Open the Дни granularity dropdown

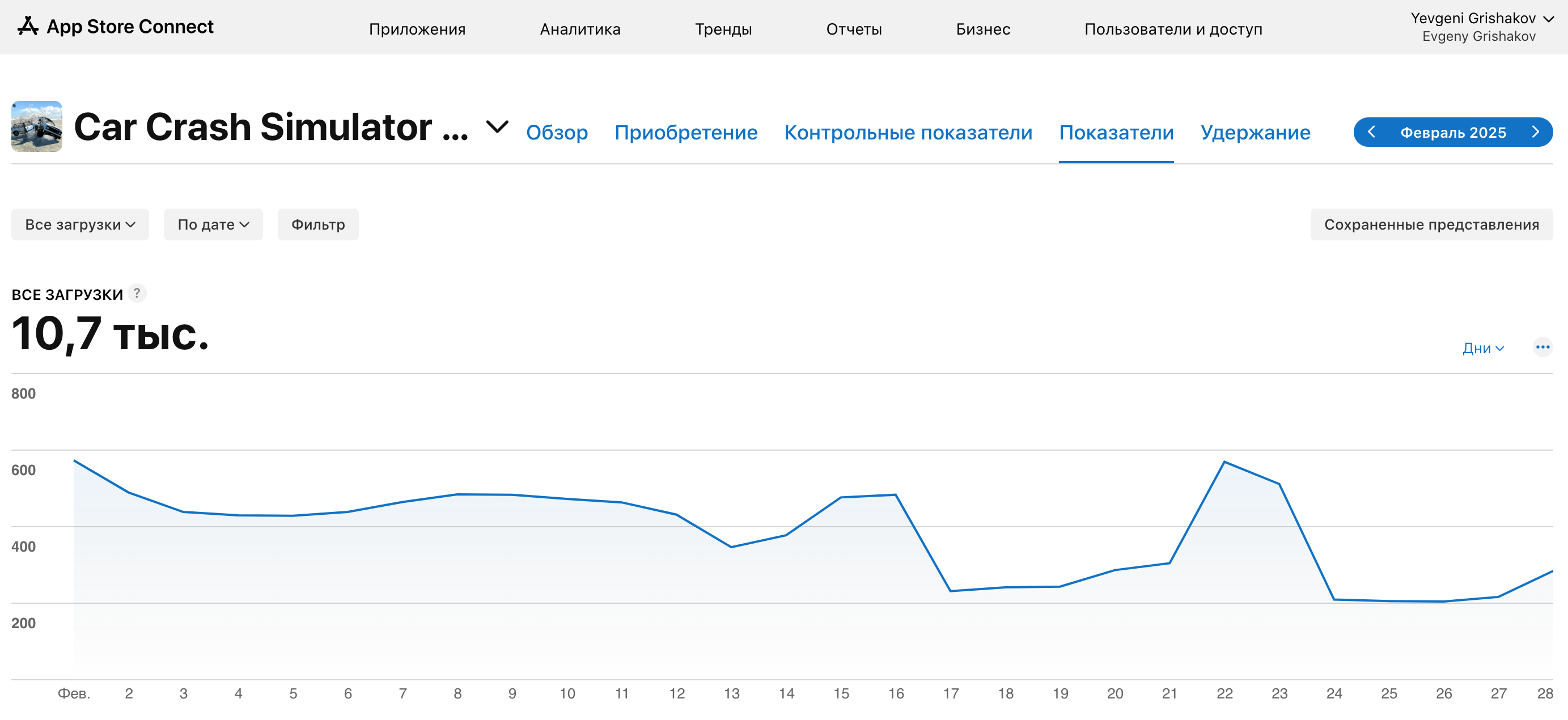(1483, 348)
